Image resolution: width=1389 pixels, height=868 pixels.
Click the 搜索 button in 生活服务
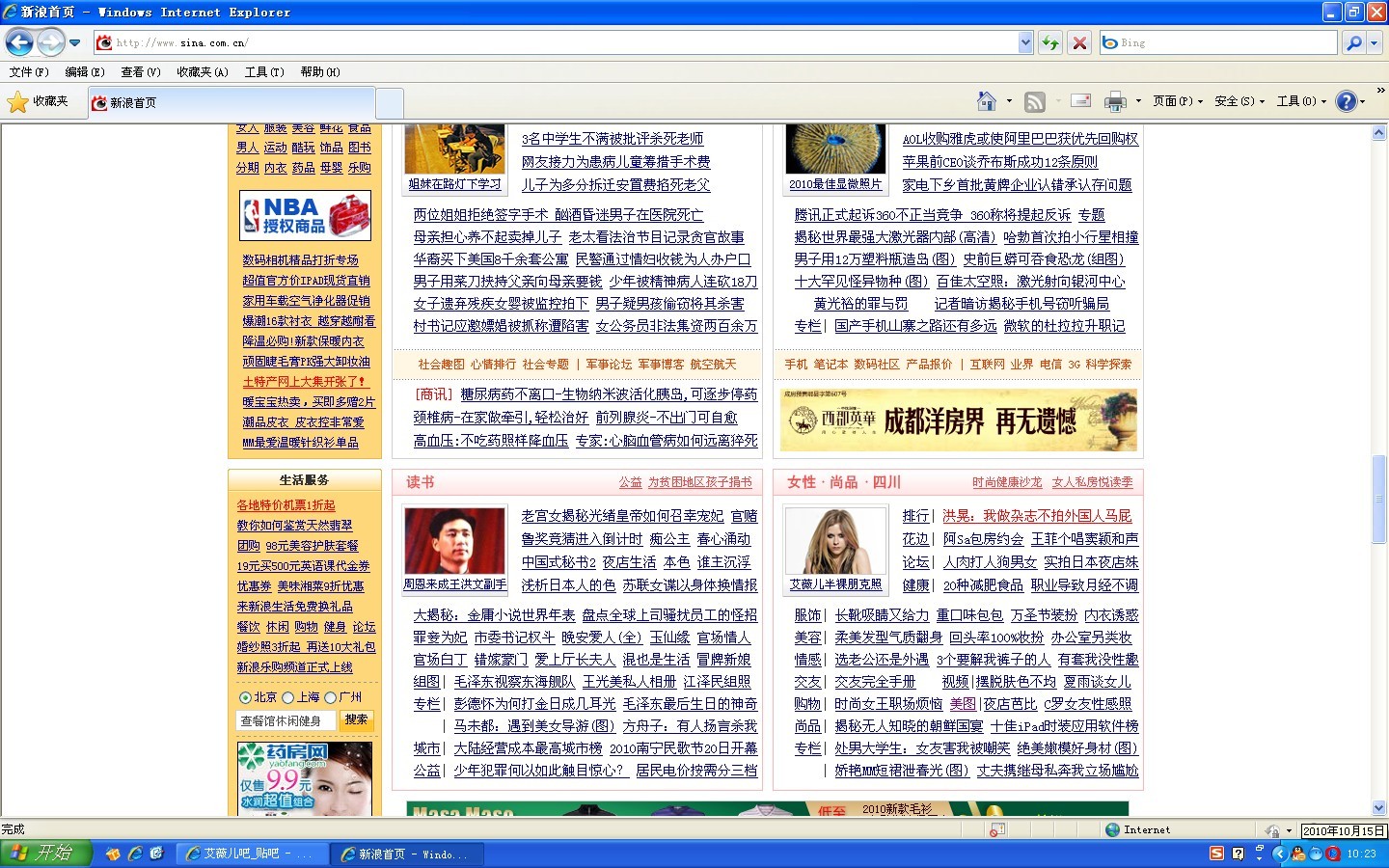click(357, 719)
